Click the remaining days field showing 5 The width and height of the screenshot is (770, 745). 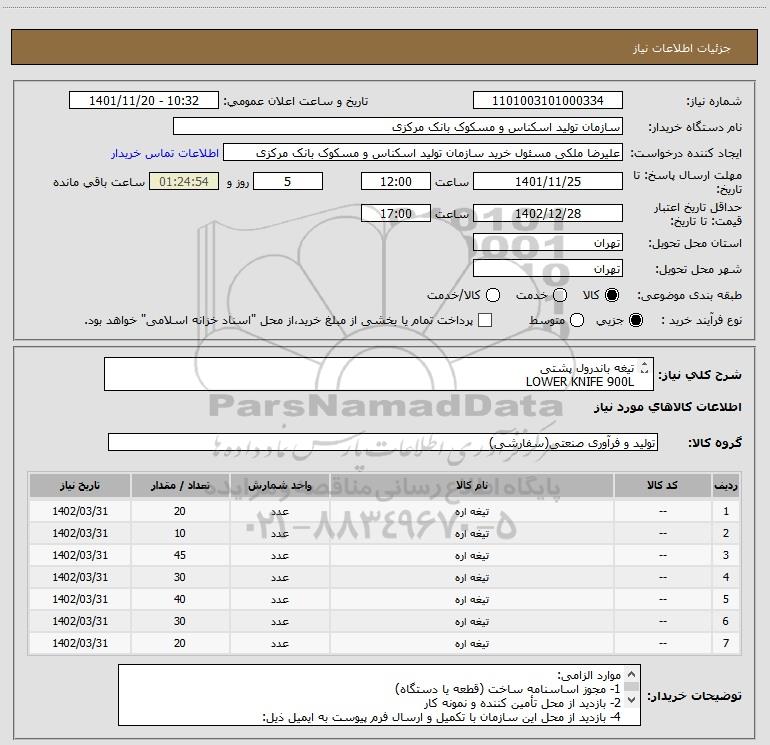click(288, 181)
